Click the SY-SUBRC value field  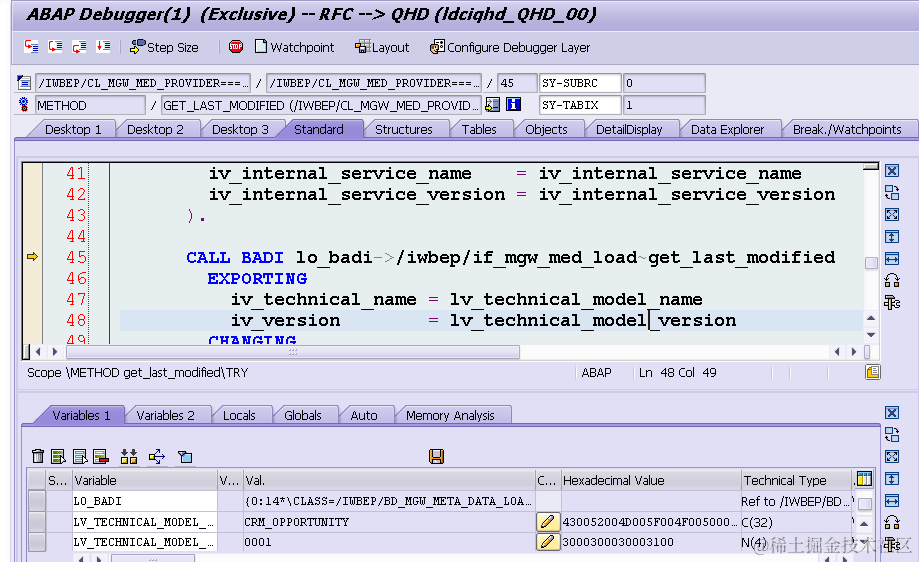point(663,83)
